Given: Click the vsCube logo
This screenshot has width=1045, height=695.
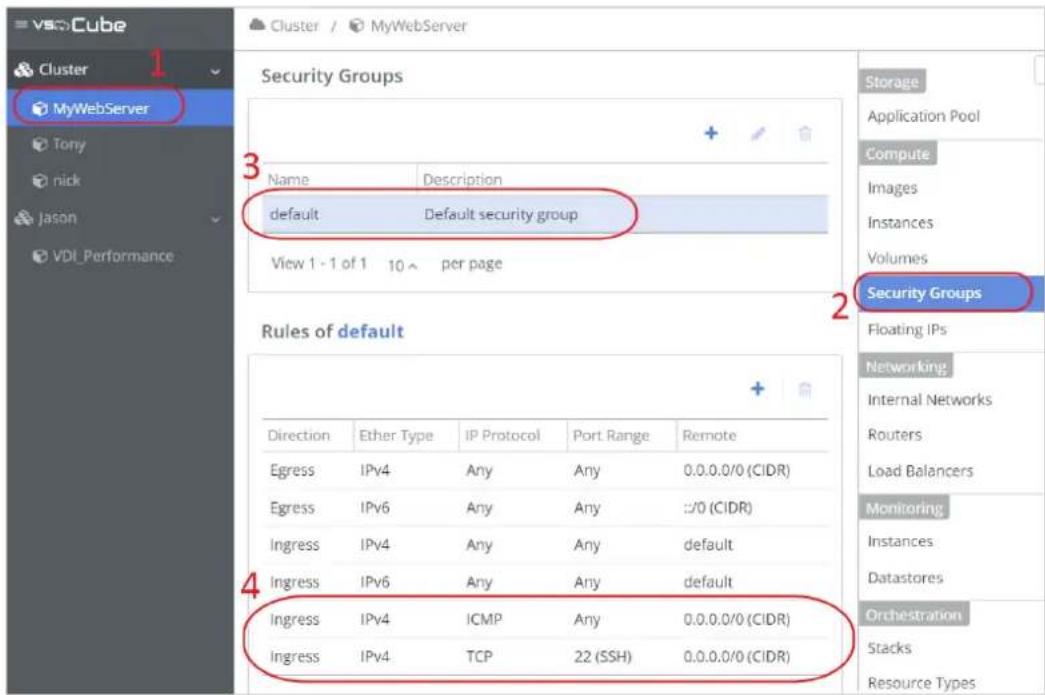Looking at the screenshot, I should [x=79, y=25].
